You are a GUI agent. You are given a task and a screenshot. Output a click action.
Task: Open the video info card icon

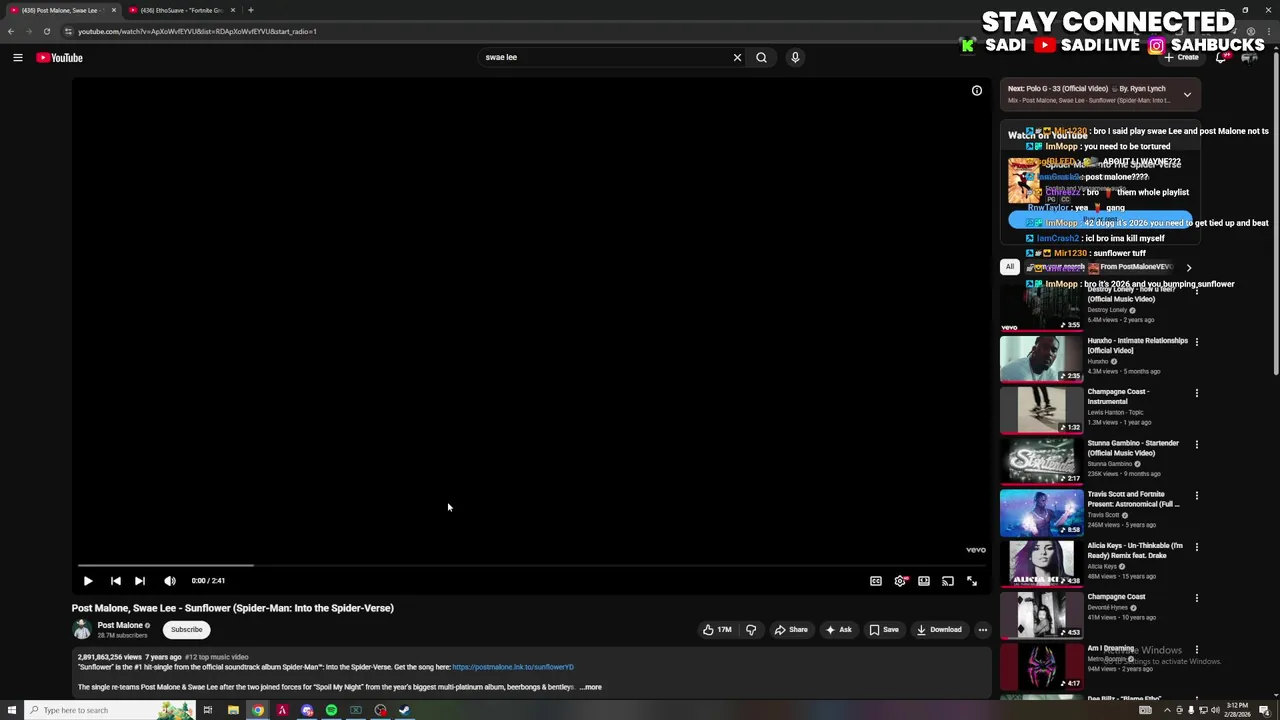tap(977, 91)
